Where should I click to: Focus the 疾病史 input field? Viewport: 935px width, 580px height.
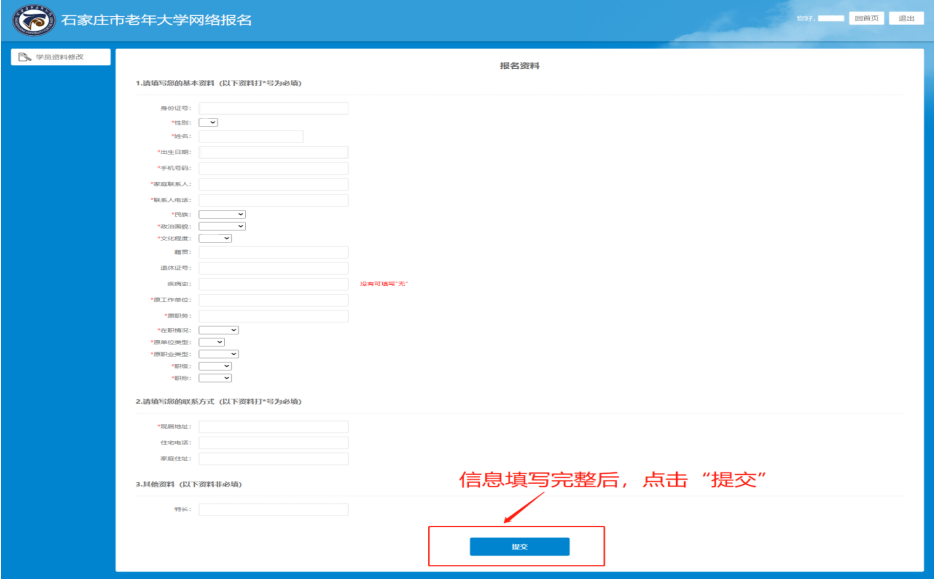click(x=273, y=284)
